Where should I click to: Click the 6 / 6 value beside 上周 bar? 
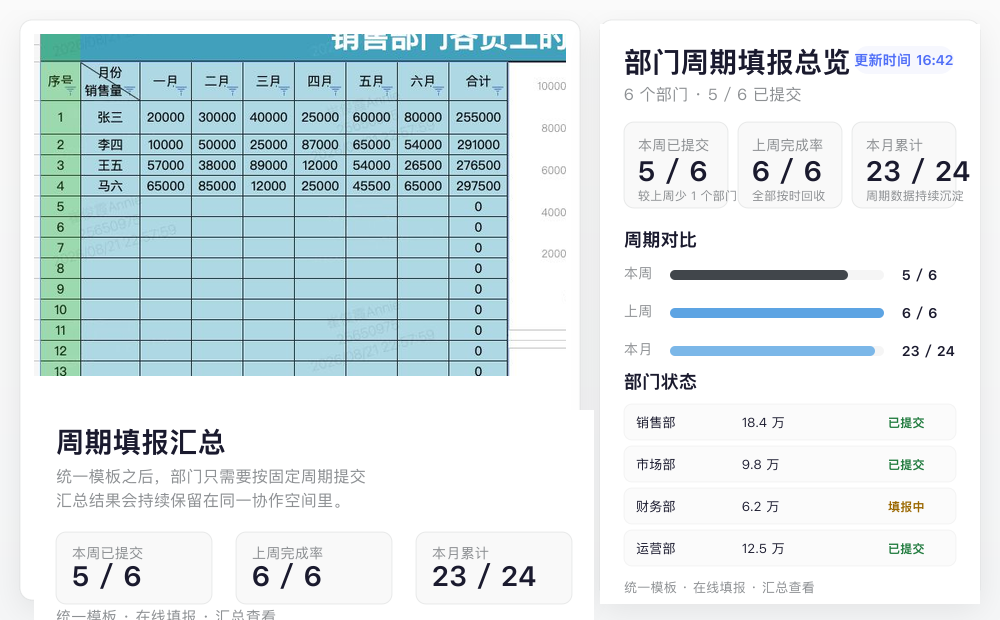pyautogui.click(x=919, y=313)
